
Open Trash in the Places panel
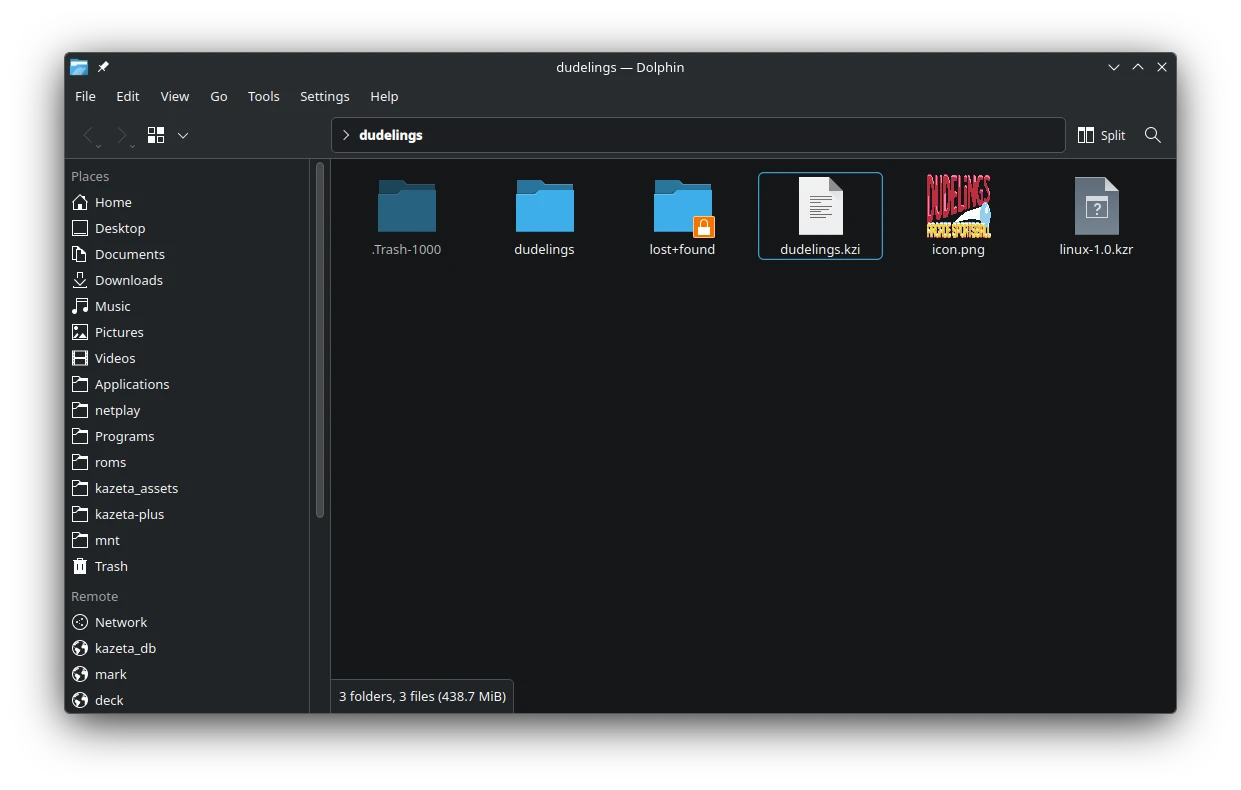click(111, 566)
